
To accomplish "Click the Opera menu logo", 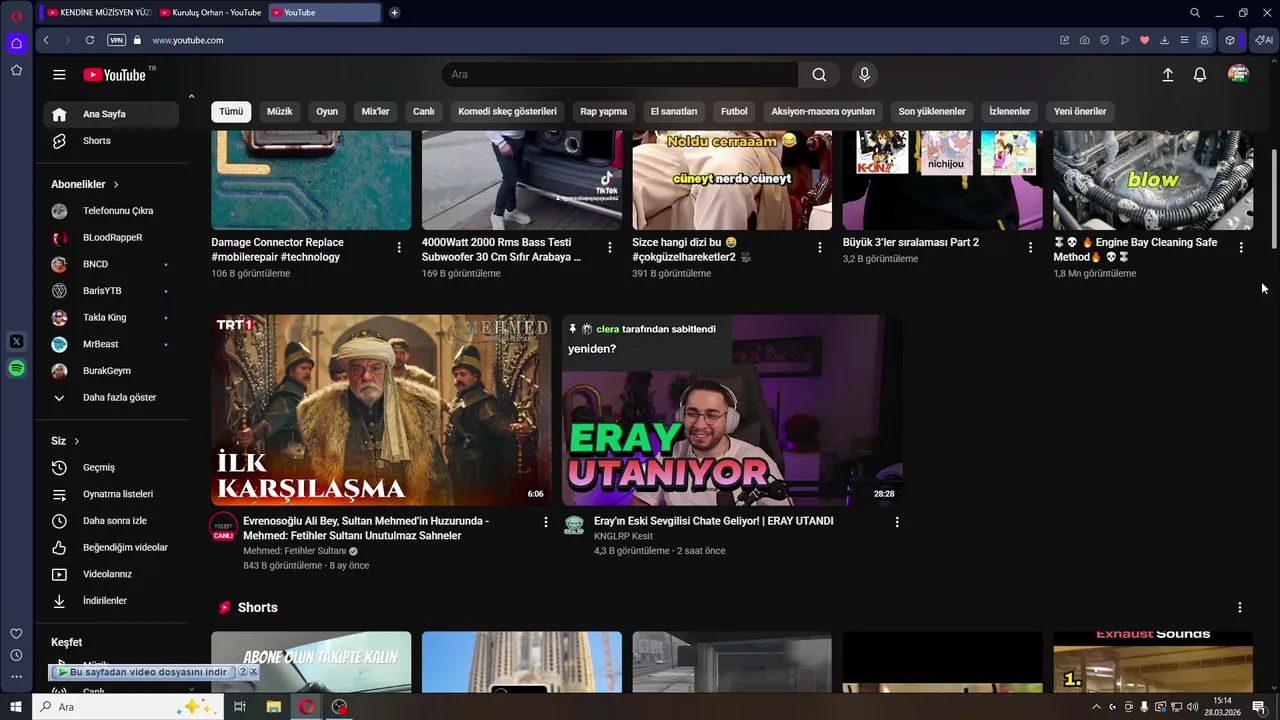I will tap(16, 16).
